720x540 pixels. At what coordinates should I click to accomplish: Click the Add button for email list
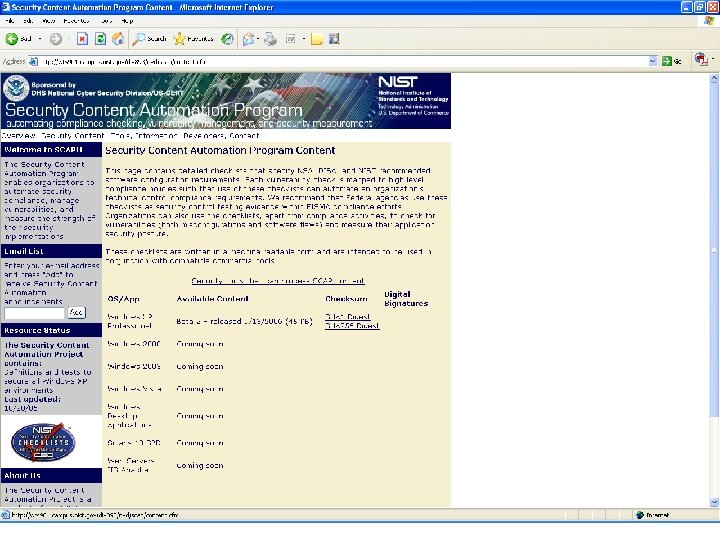[76, 313]
